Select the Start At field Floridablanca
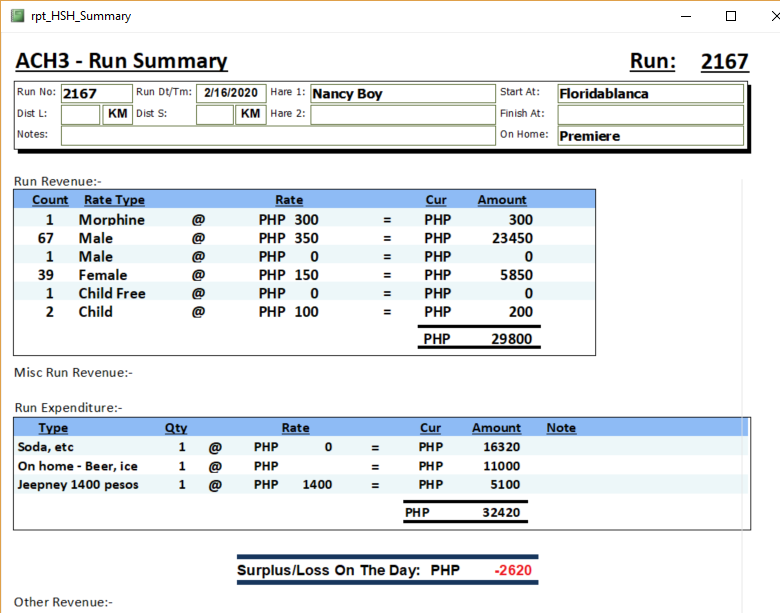Image resolution: width=780 pixels, height=613 pixels. (x=650, y=94)
